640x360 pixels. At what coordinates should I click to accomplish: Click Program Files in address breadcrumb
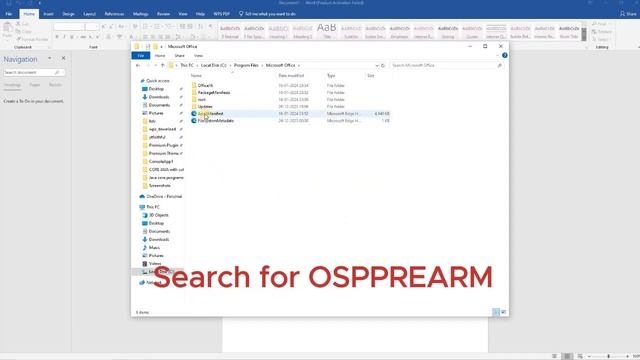246,65
